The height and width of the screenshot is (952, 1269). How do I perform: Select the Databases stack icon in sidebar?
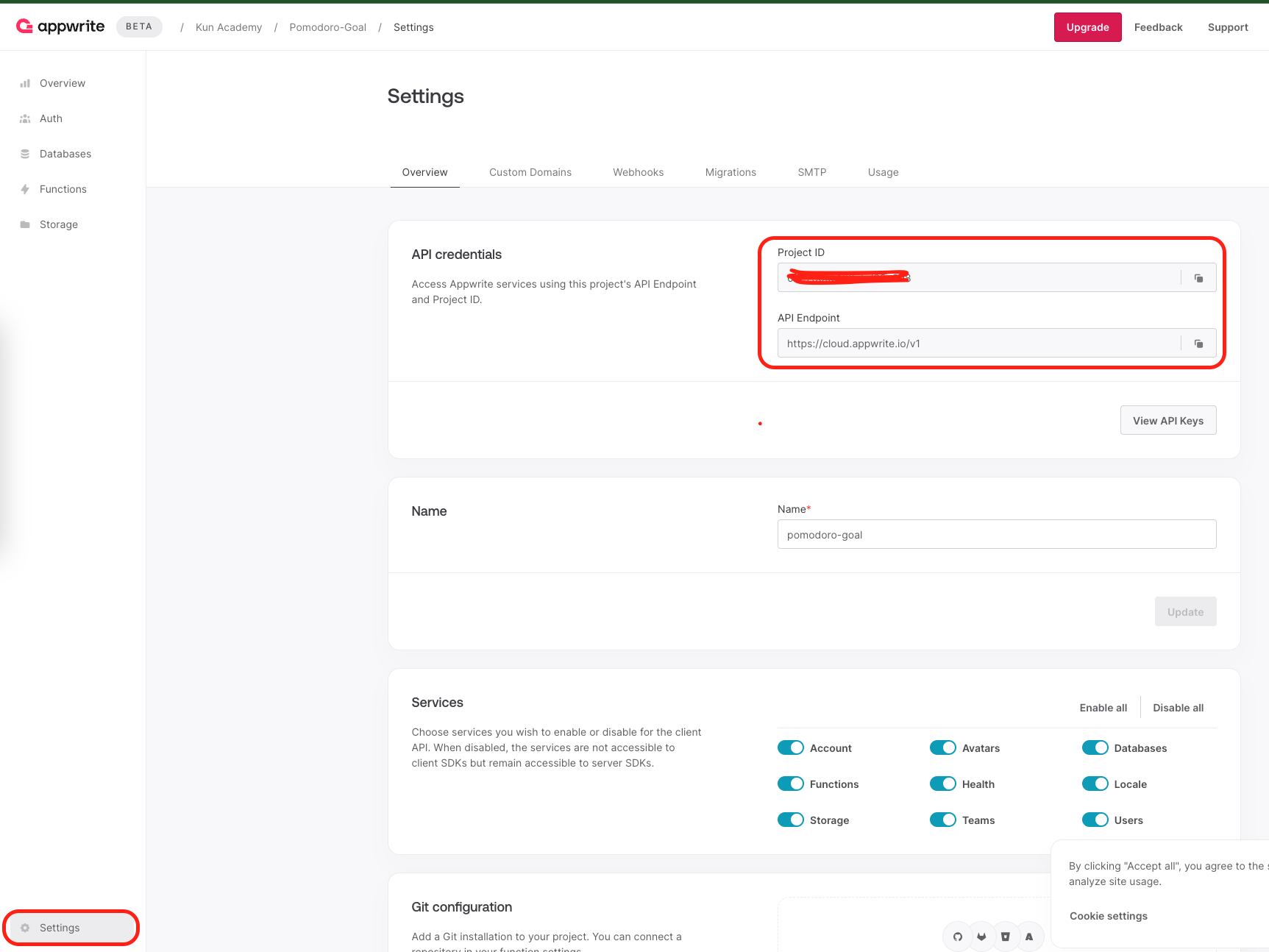[x=25, y=154]
